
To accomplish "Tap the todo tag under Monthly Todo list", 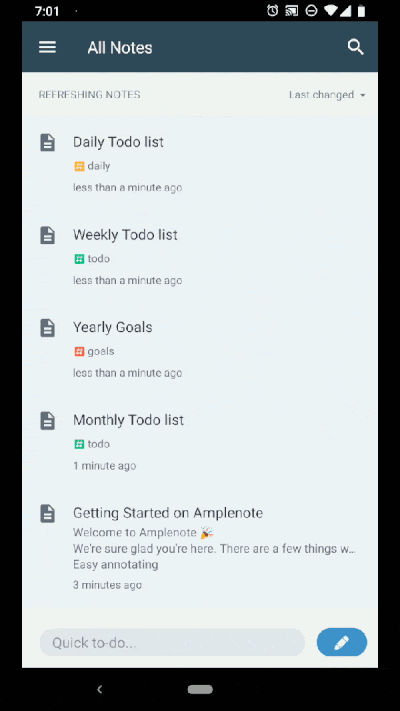I will pyautogui.click(x=92, y=444).
